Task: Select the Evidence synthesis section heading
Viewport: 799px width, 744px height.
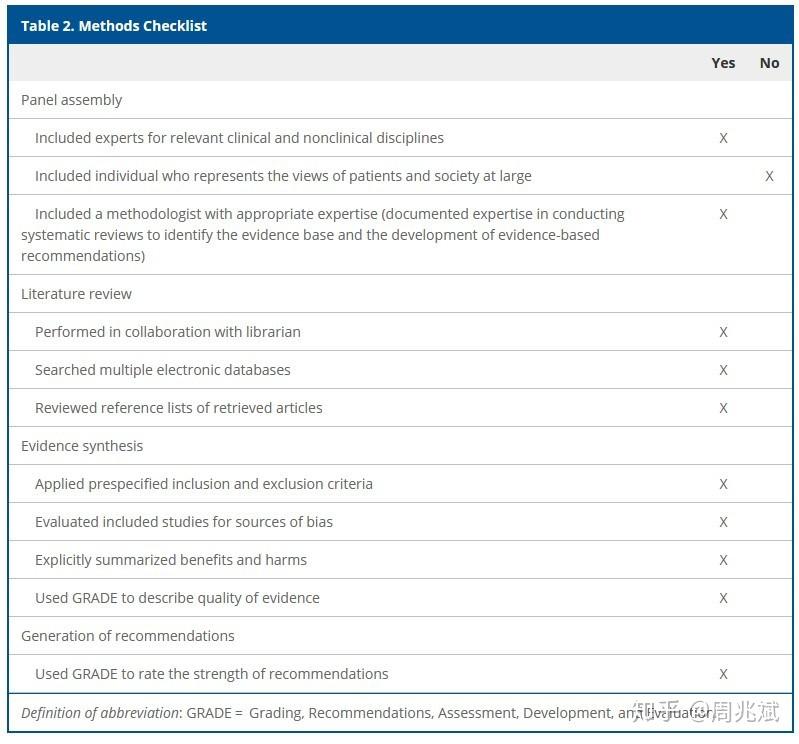Action: 82,446
